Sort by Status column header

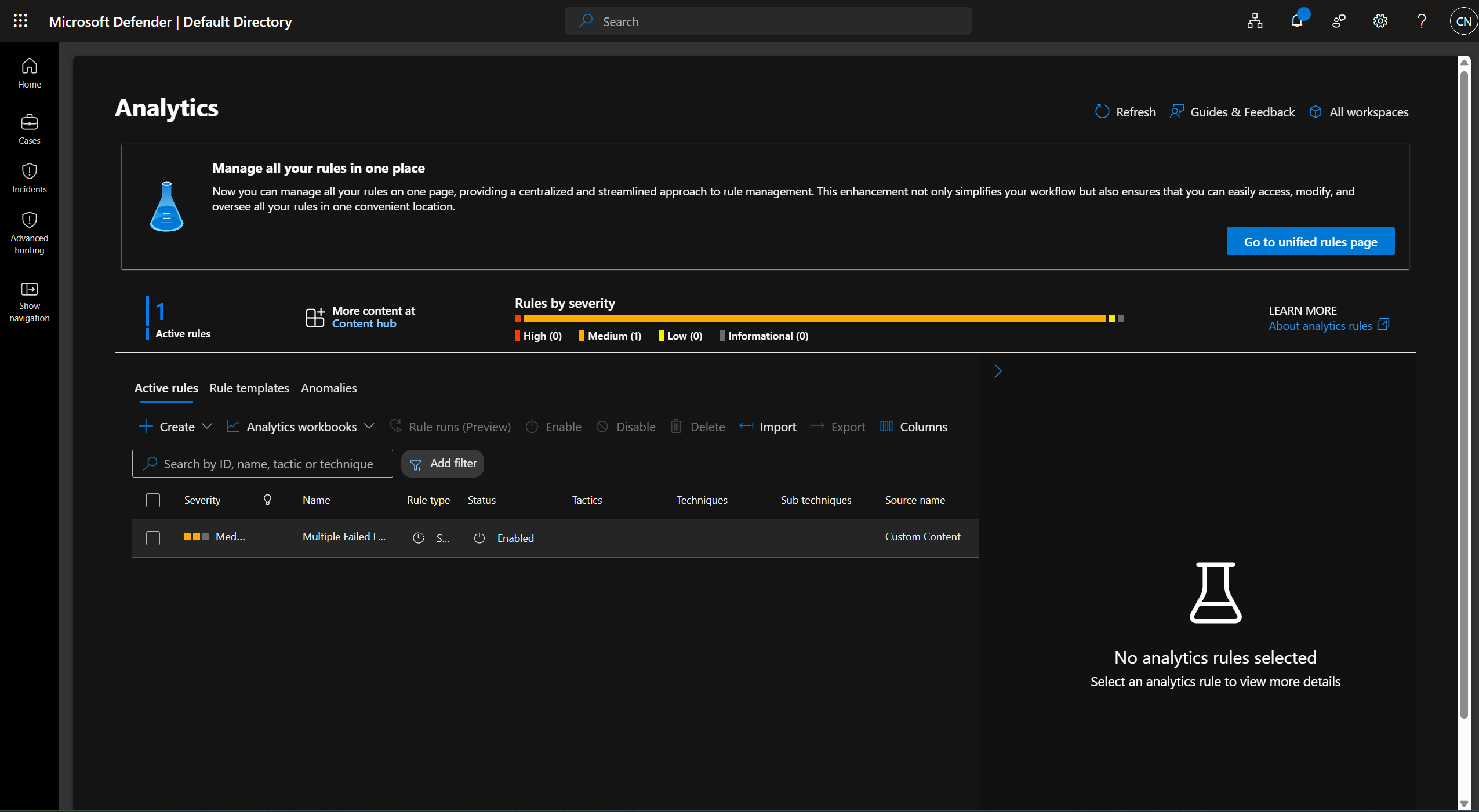(x=482, y=500)
